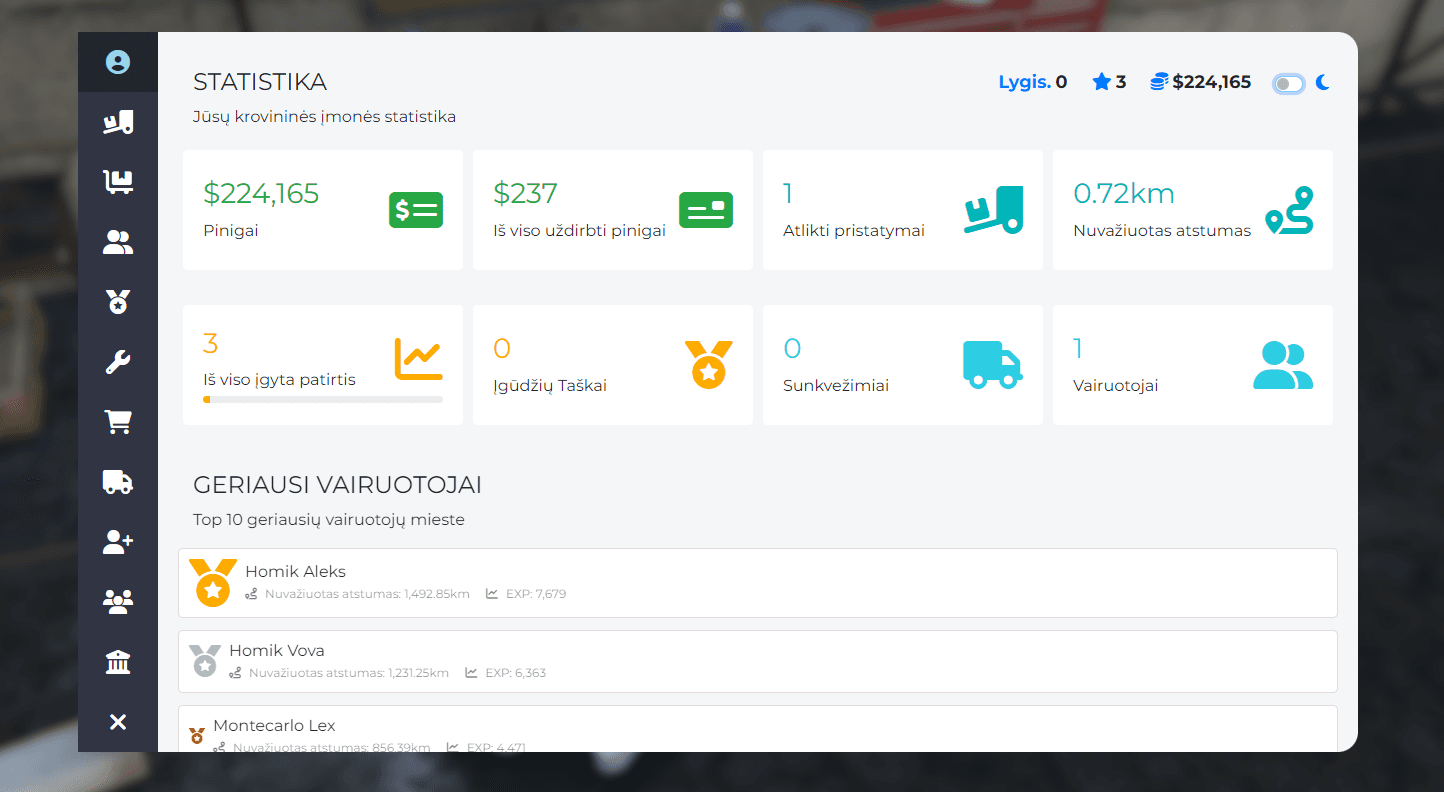
Task: Click the Įgūdžių Taškai label
Action: [x=550, y=386]
